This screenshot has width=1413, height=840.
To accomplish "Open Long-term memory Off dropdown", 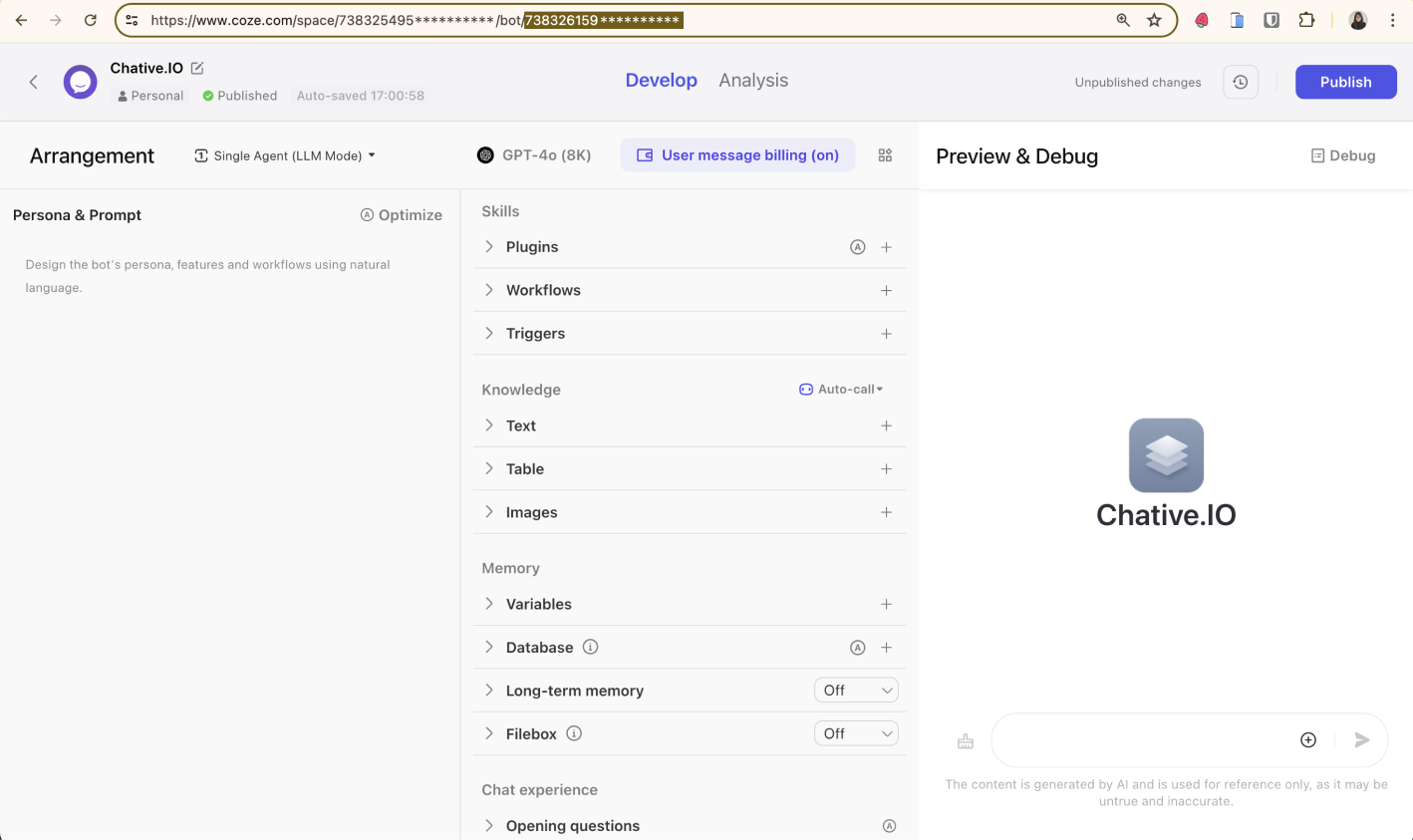I will pos(856,691).
